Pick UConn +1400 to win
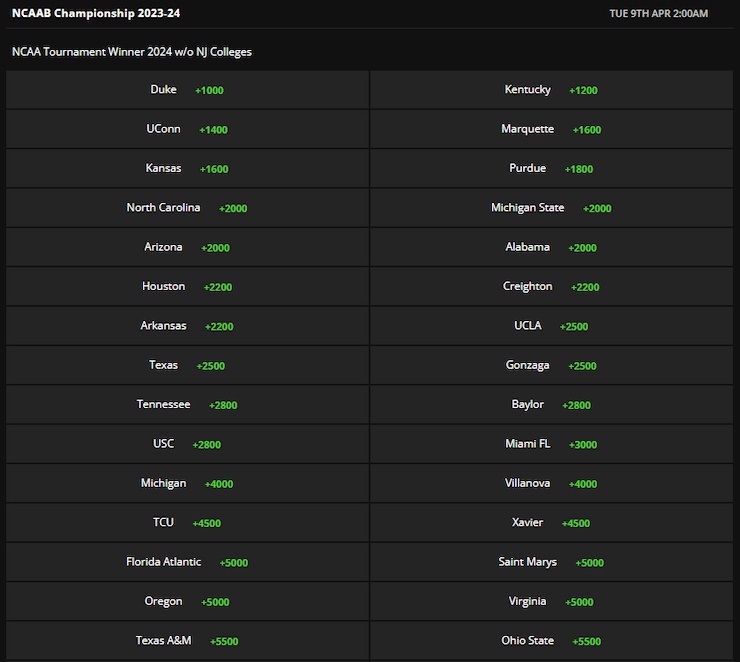 pyautogui.click(x=187, y=129)
